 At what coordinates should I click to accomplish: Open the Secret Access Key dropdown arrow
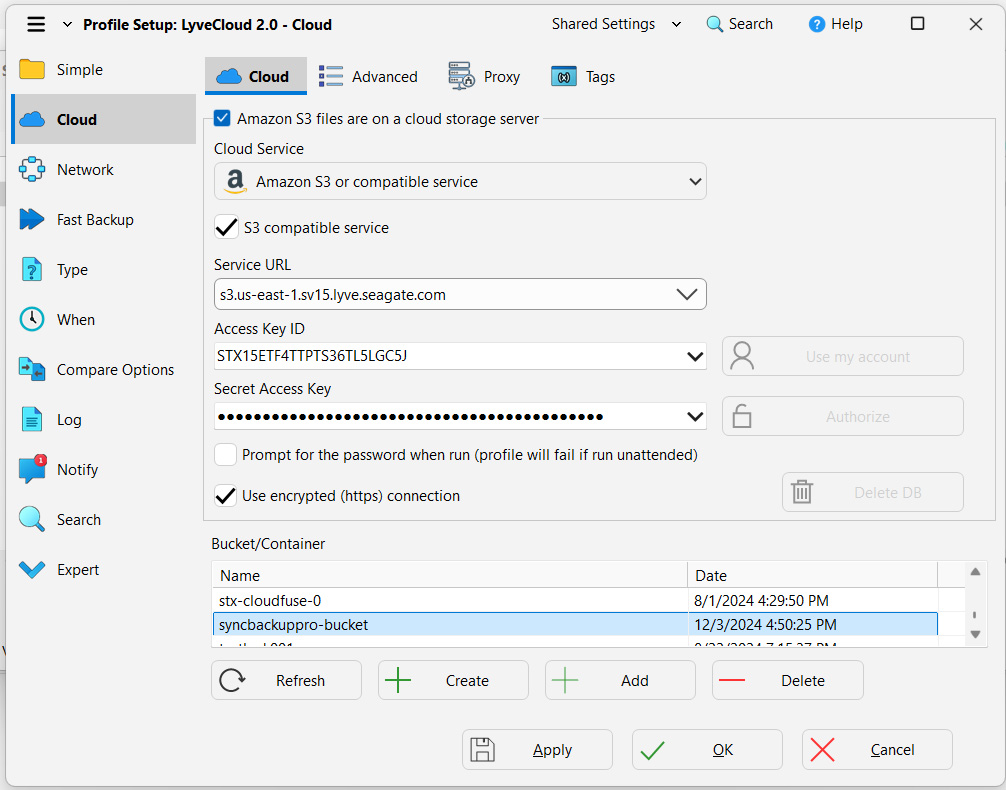click(x=695, y=416)
